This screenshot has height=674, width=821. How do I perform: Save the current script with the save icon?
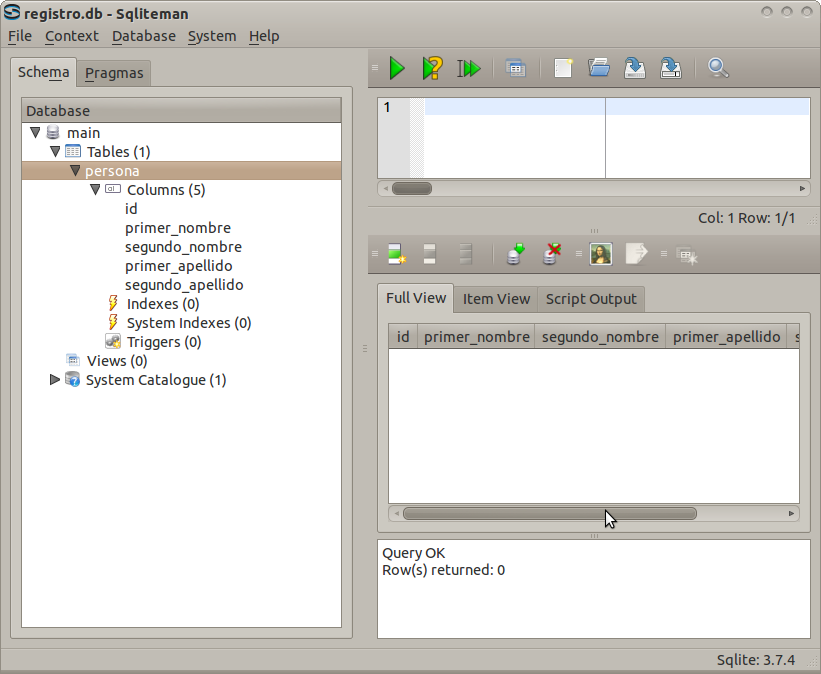pos(635,68)
